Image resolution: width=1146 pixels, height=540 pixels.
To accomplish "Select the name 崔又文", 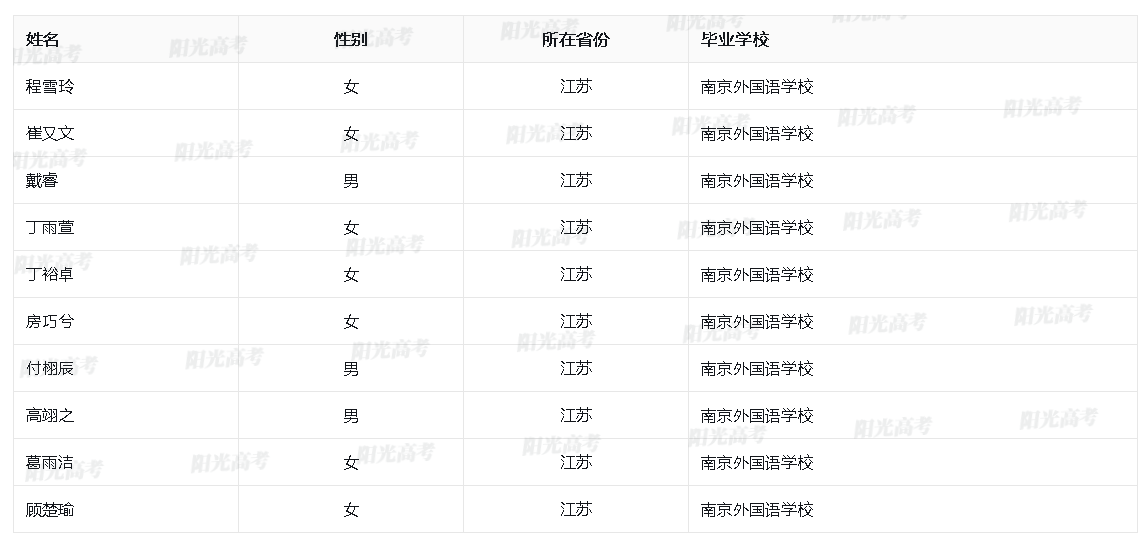I will (x=50, y=134).
